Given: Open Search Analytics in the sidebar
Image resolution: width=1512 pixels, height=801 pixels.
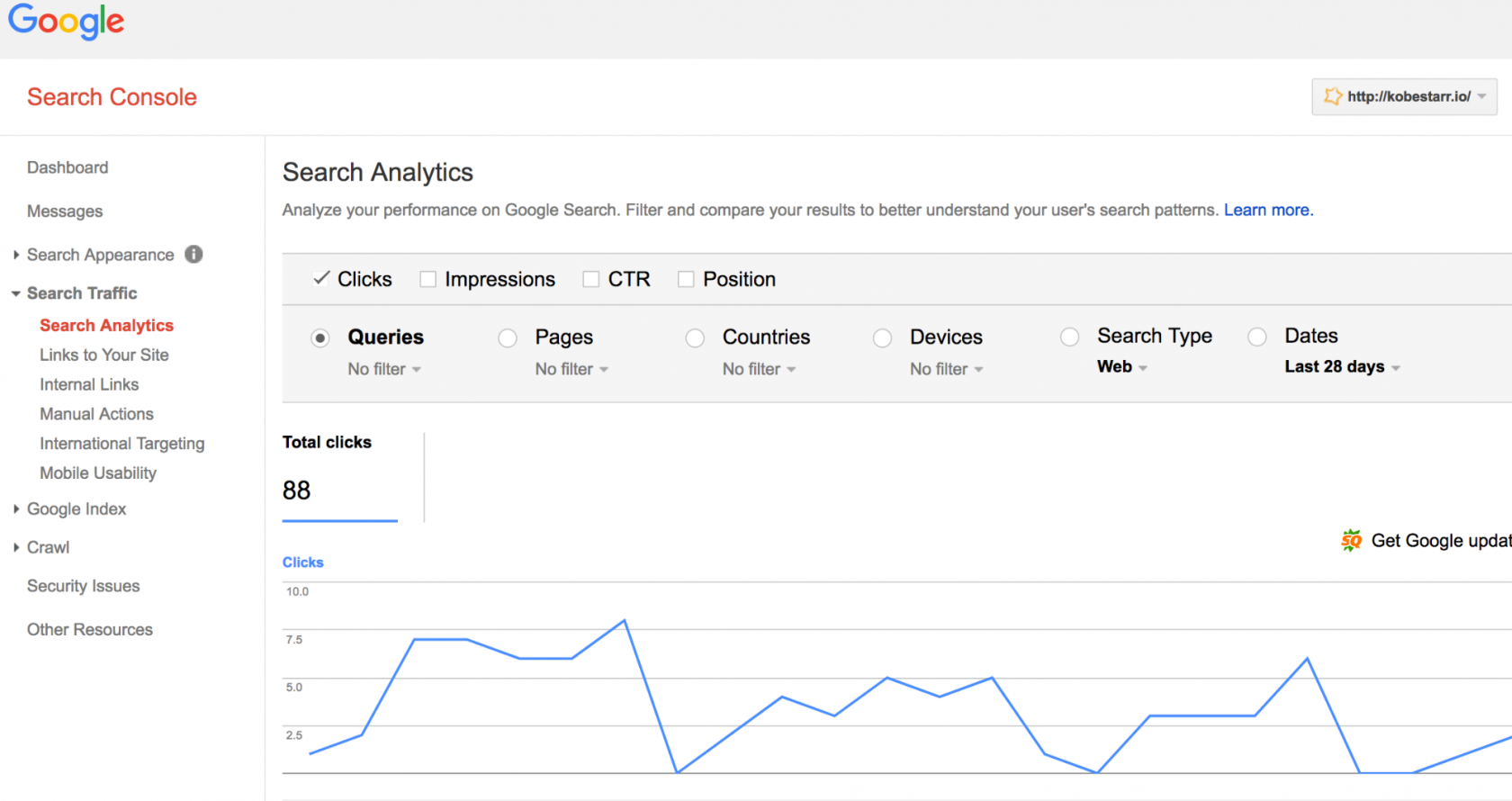Looking at the screenshot, I should coord(106,325).
